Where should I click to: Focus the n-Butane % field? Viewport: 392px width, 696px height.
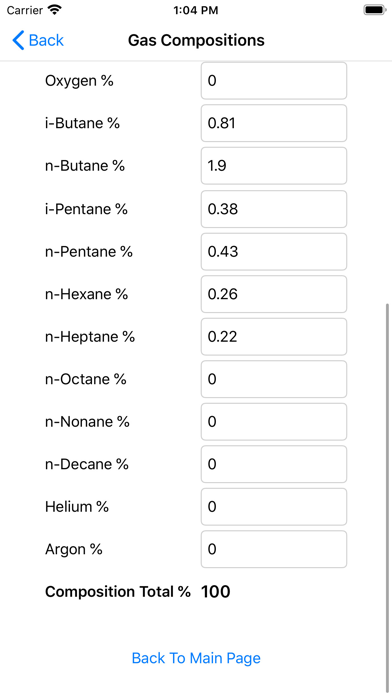click(274, 166)
